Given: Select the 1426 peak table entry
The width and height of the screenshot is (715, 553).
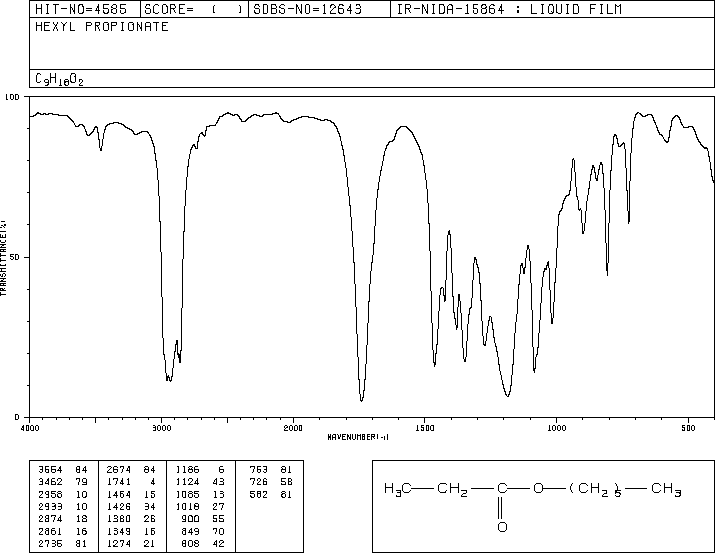Looking at the screenshot, I should 131,506.
